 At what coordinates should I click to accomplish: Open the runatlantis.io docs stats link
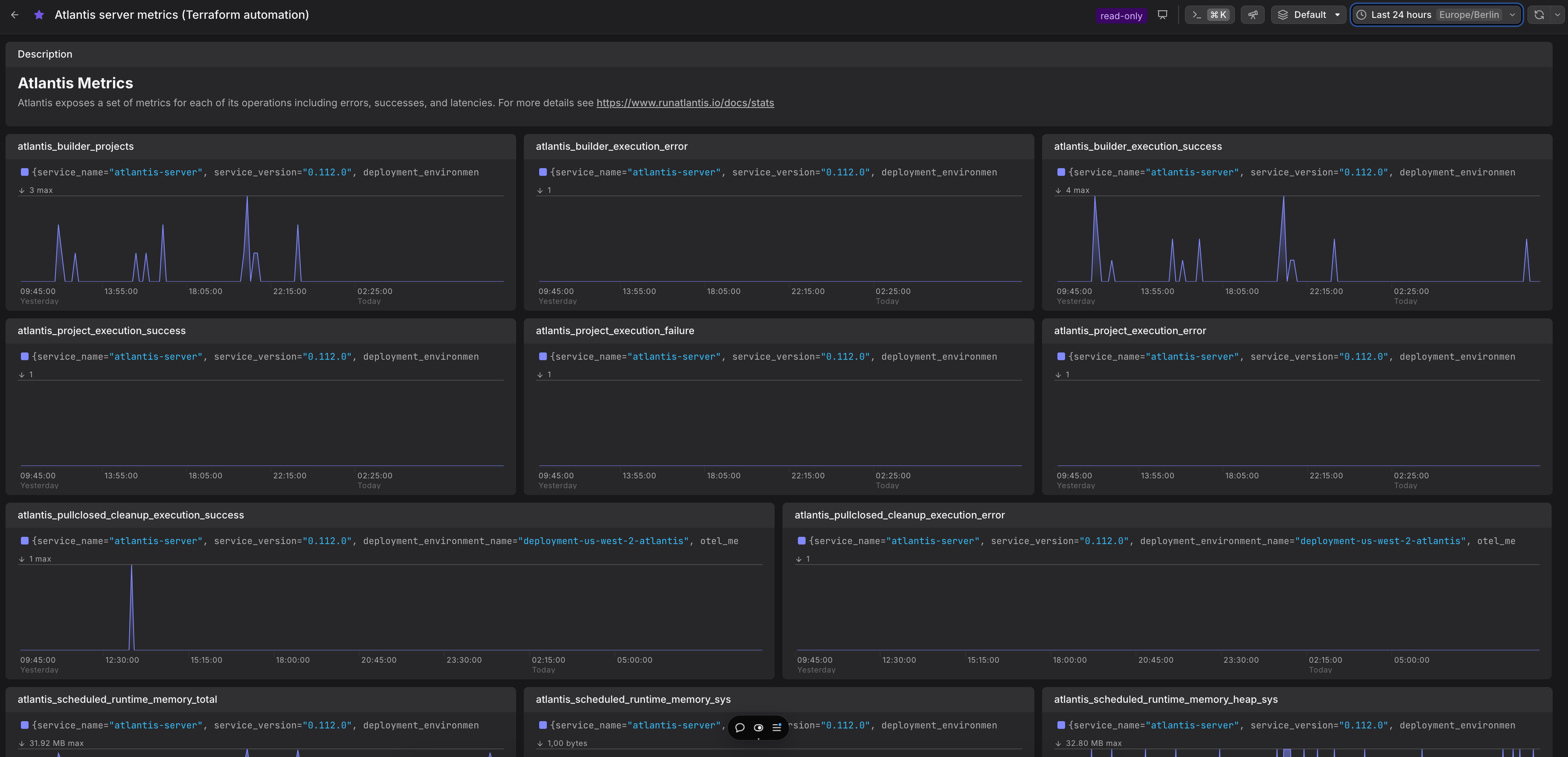685,103
